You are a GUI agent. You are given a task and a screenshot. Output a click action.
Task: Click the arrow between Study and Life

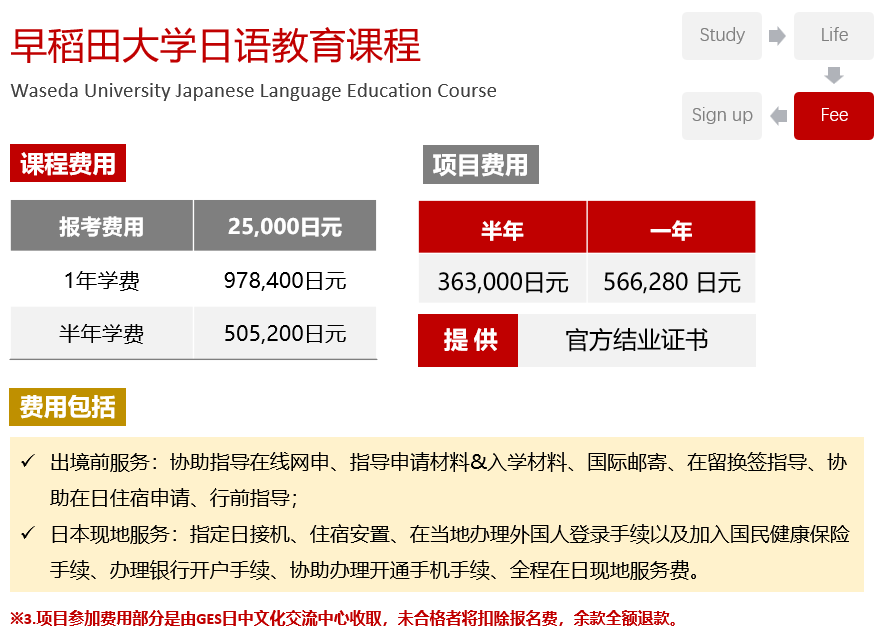pyautogui.click(x=776, y=36)
